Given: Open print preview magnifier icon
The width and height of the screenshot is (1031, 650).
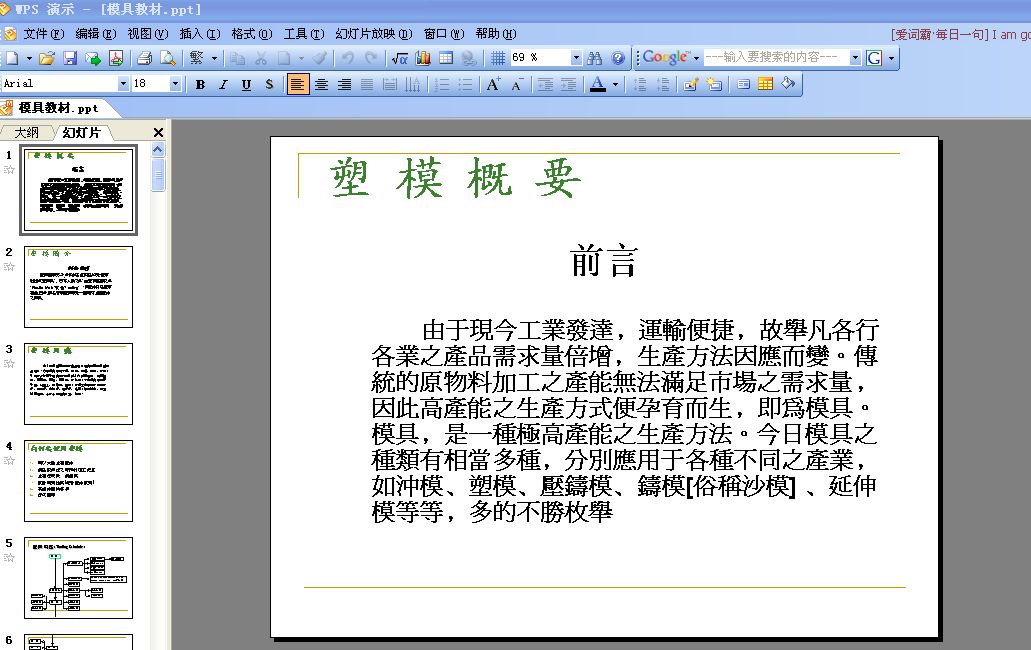Looking at the screenshot, I should (168, 58).
